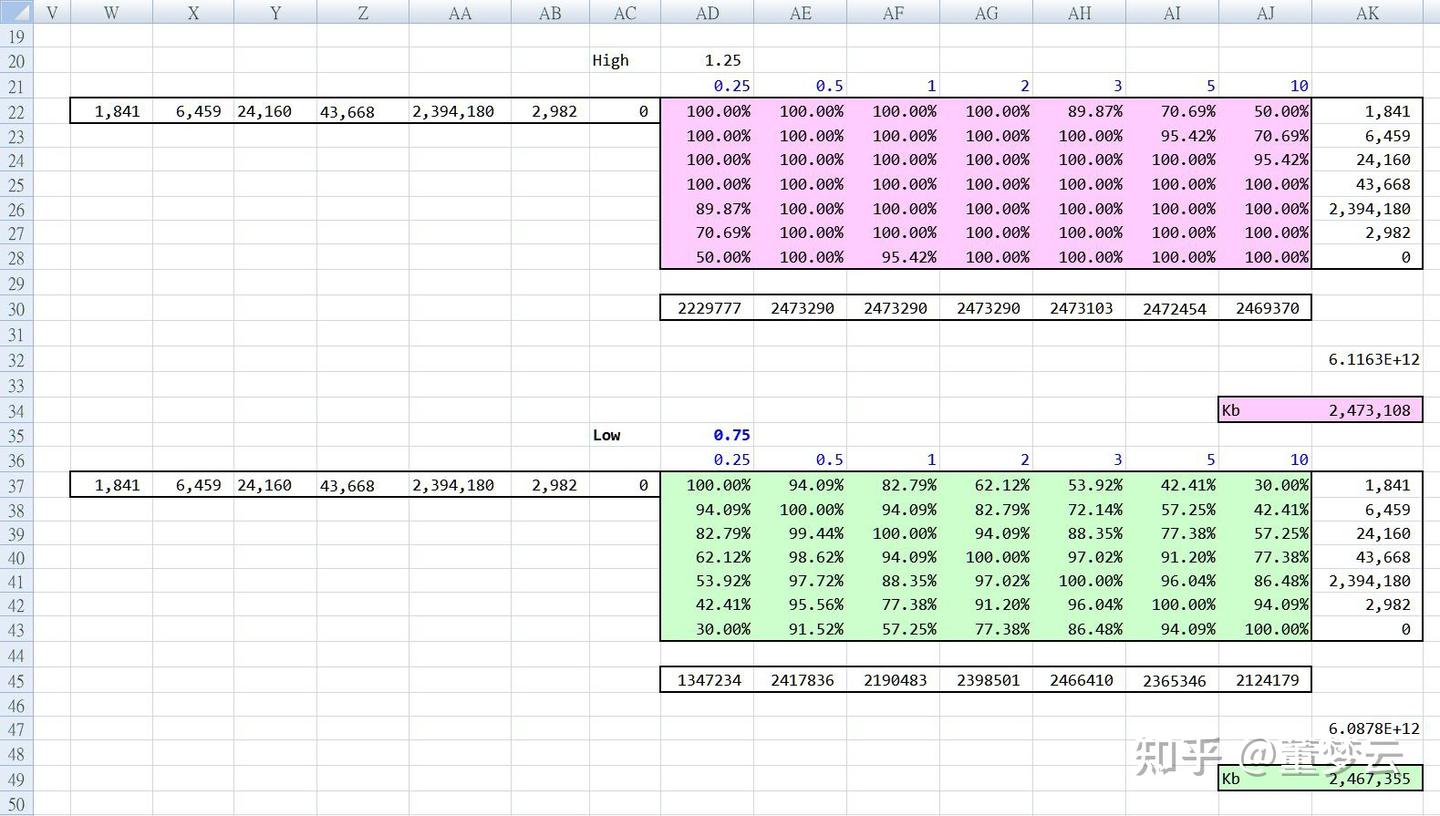Click the total cell 2190483

[x=893, y=680]
